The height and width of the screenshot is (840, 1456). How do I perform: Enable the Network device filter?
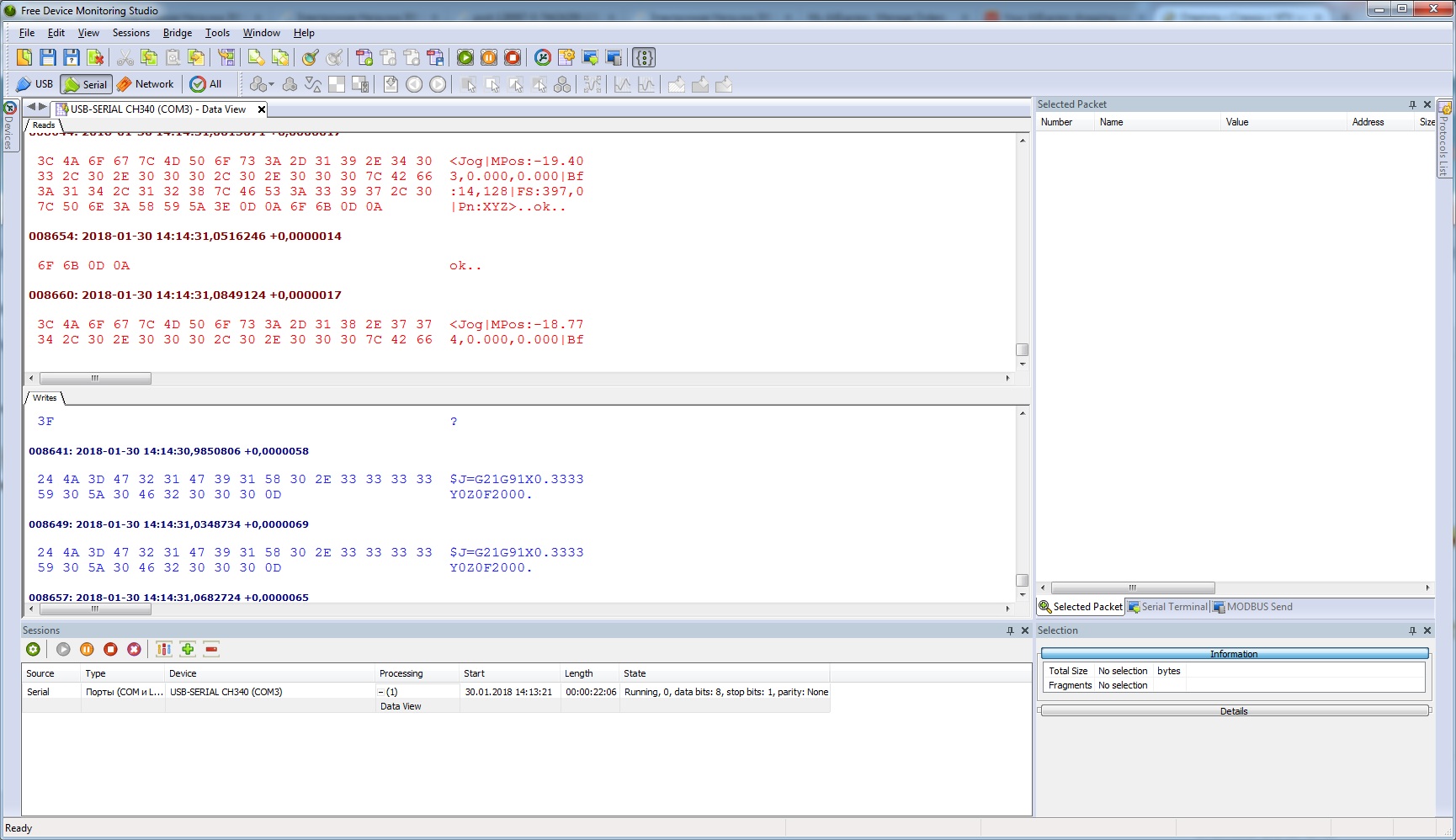[x=145, y=84]
